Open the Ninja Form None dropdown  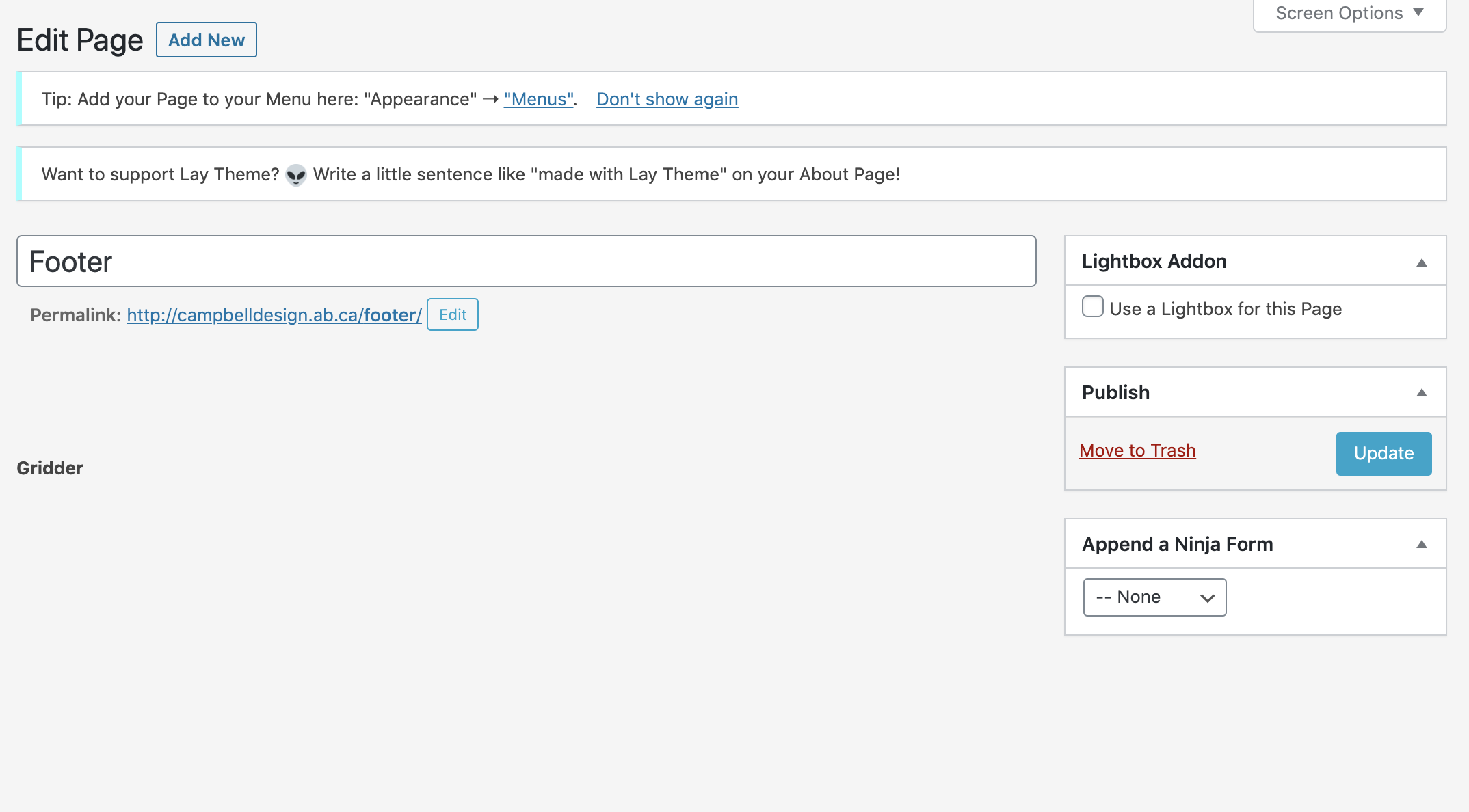pyautogui.click(x=1154, y=597)
